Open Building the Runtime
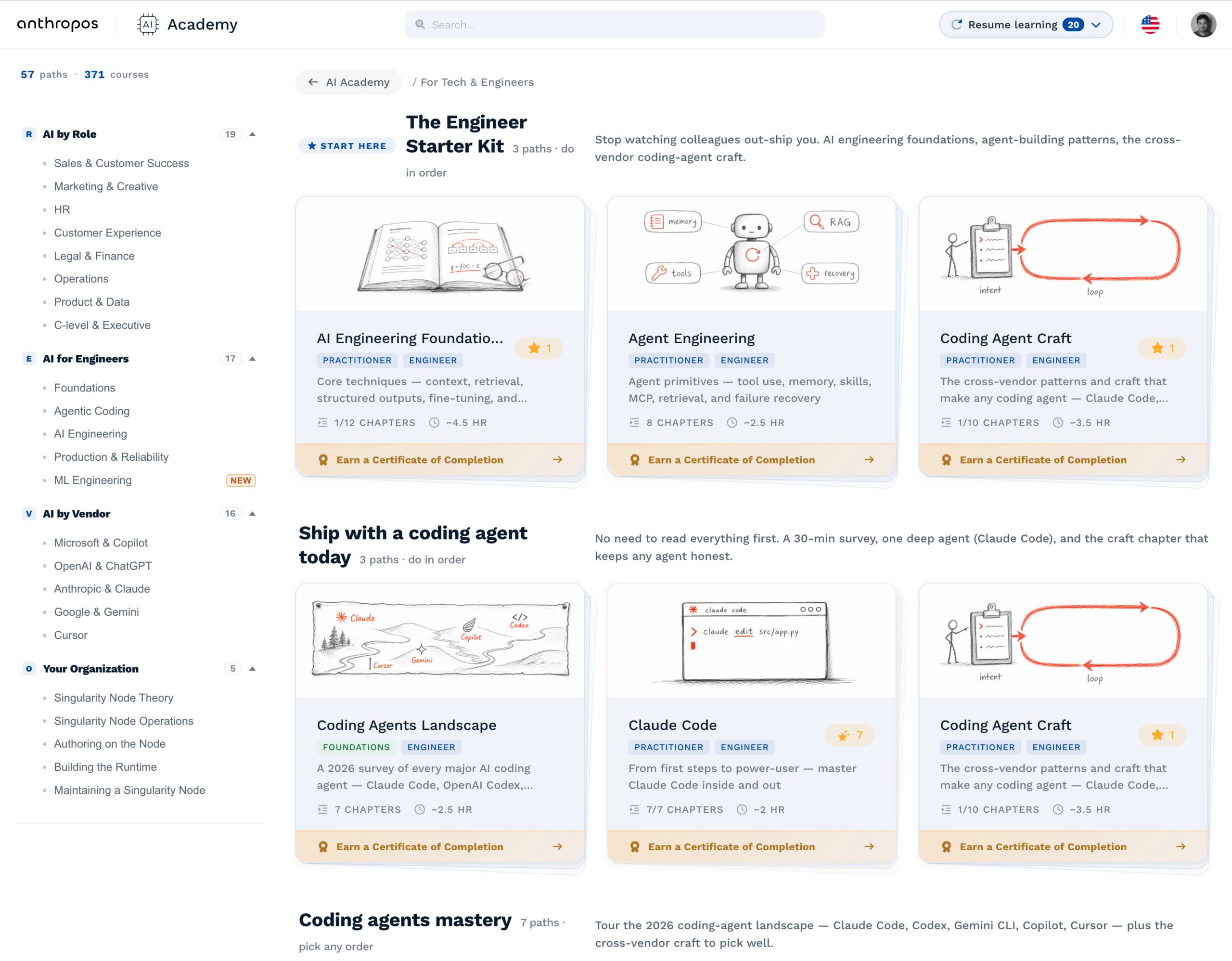Viewport: 1232px width, 961px height. point(105,767)
